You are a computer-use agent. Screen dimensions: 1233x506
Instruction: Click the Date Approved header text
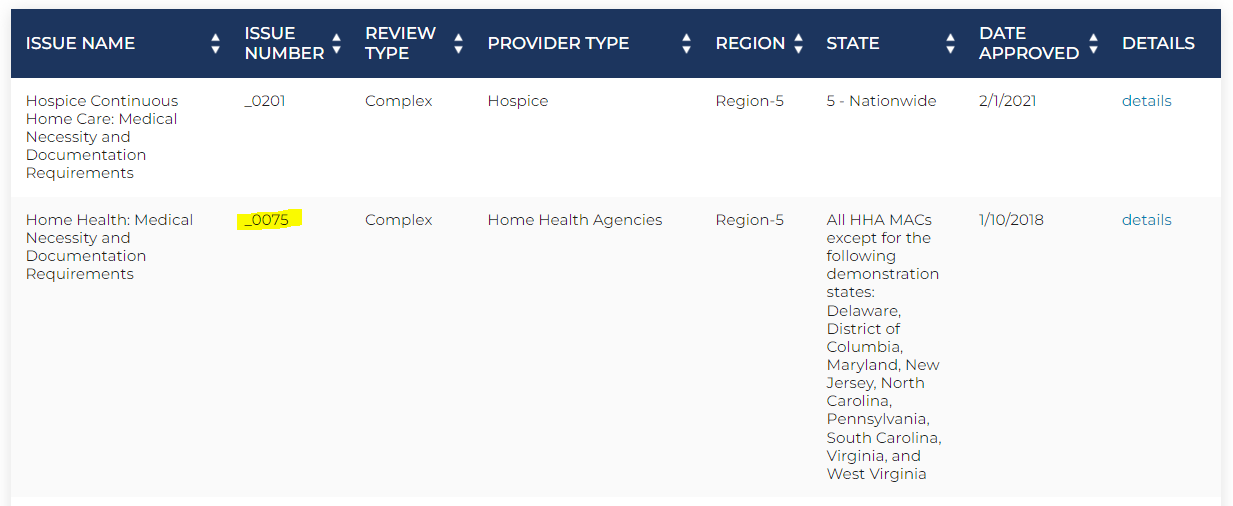tap(1029, 44)
